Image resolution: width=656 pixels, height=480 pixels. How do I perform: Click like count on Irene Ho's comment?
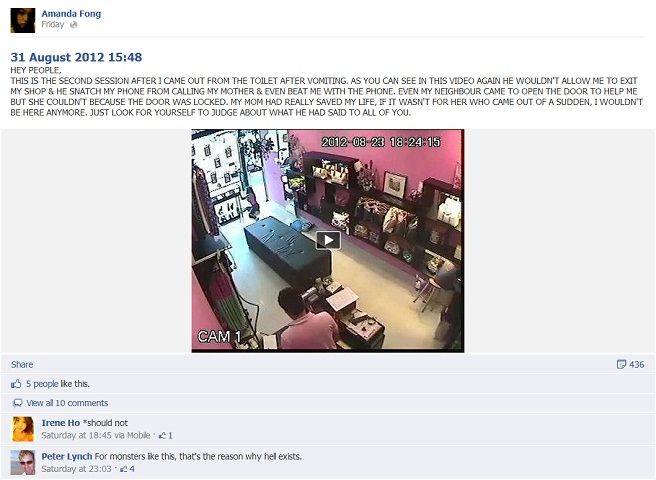[x=166, y=436]
